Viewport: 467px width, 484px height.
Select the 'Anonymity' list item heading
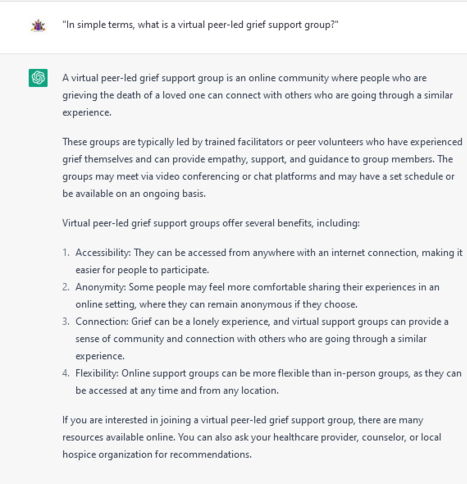[100, 287]
